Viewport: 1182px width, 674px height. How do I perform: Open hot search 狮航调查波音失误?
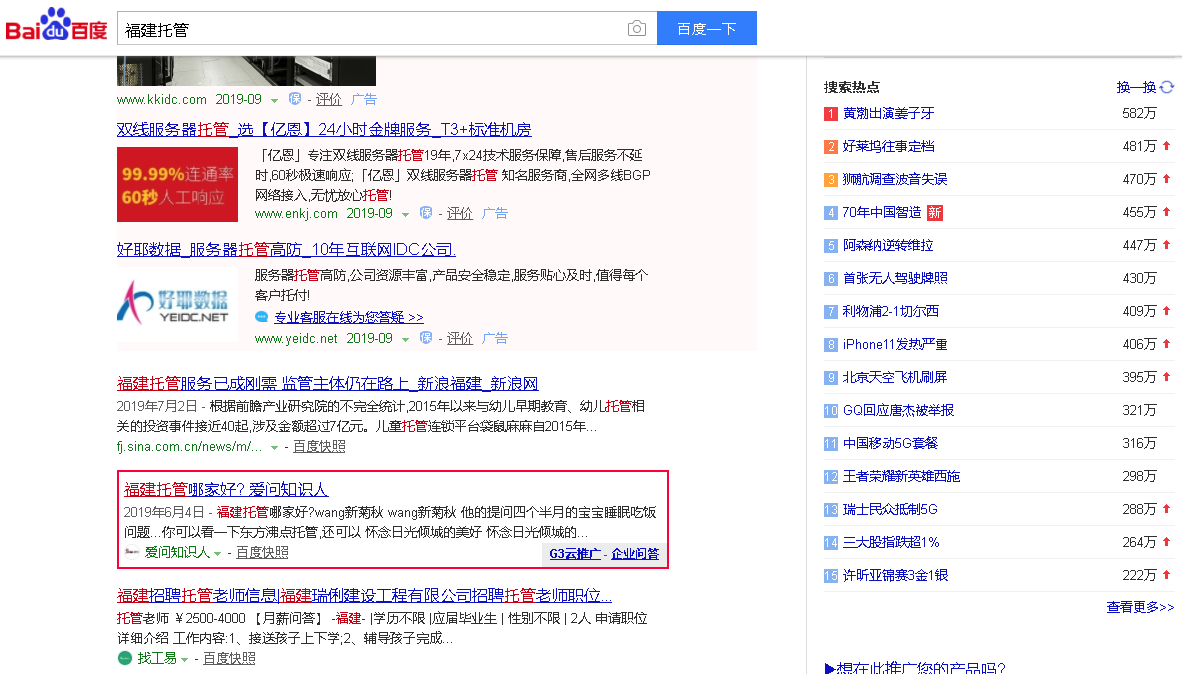coord(895,179)
